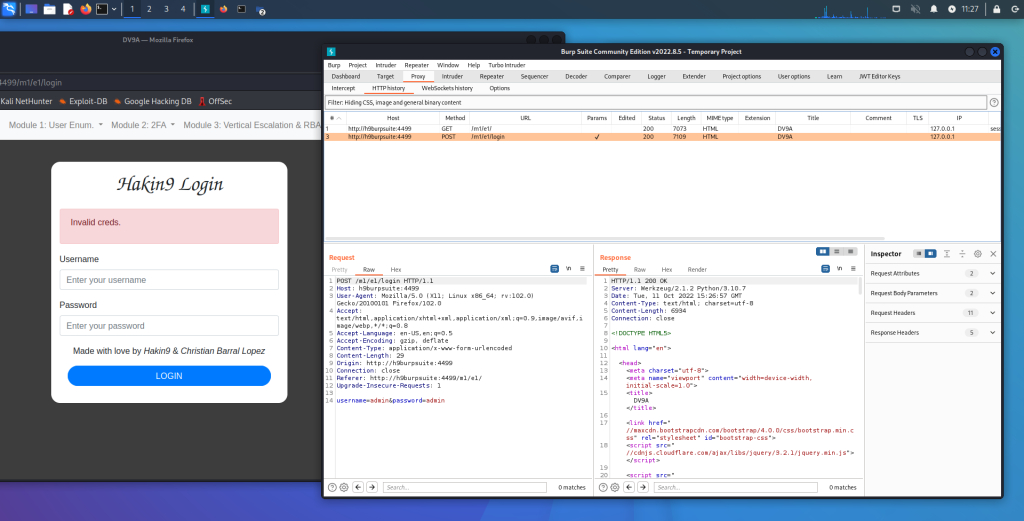Select the side-by-side request/response layout
Image resolution: width=1024 pixels, height=521 pixels.
pyautogui.click(x=823, y=251)
